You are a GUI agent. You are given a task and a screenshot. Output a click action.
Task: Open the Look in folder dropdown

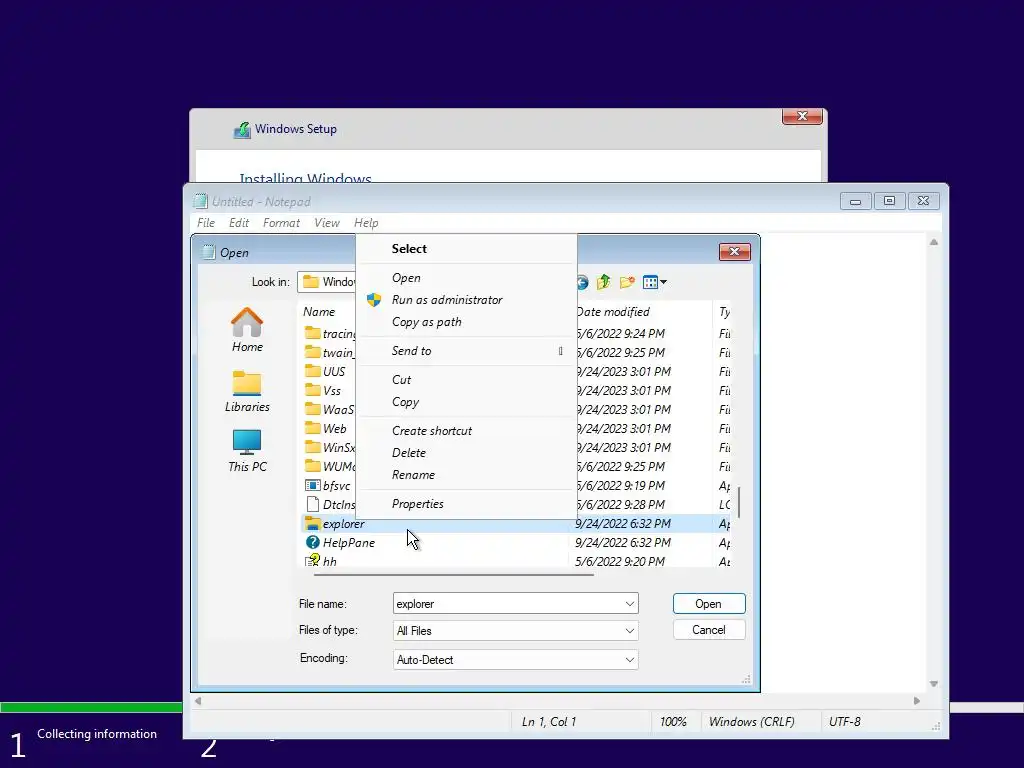[x=327, y=281]
